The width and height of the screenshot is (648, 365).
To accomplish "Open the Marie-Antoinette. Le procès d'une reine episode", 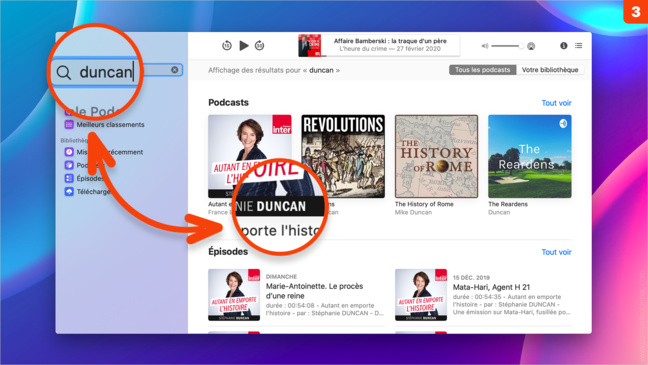I will [314, 291].
